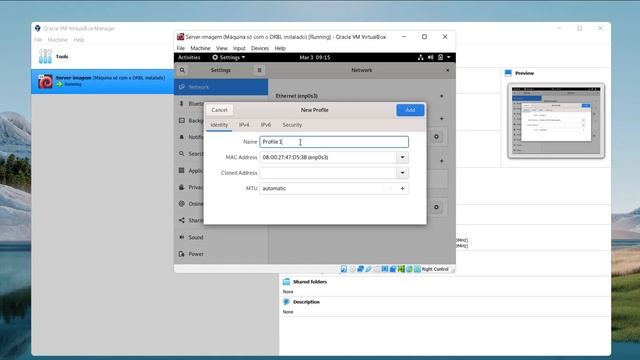Open the IPv6 tab
Image resolution: width=640 pixels, height=360 pixels.
[x=266, y=125]
